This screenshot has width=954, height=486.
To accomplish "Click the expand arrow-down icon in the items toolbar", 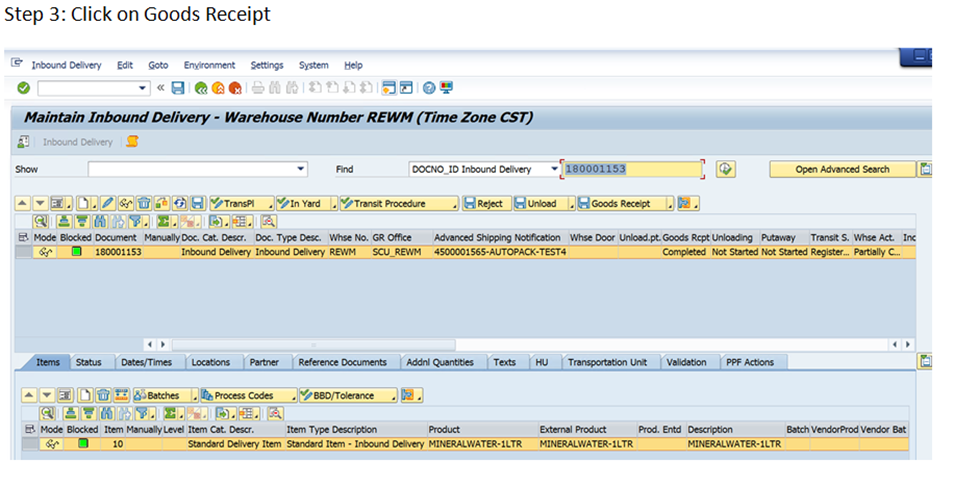I will 47,395.
